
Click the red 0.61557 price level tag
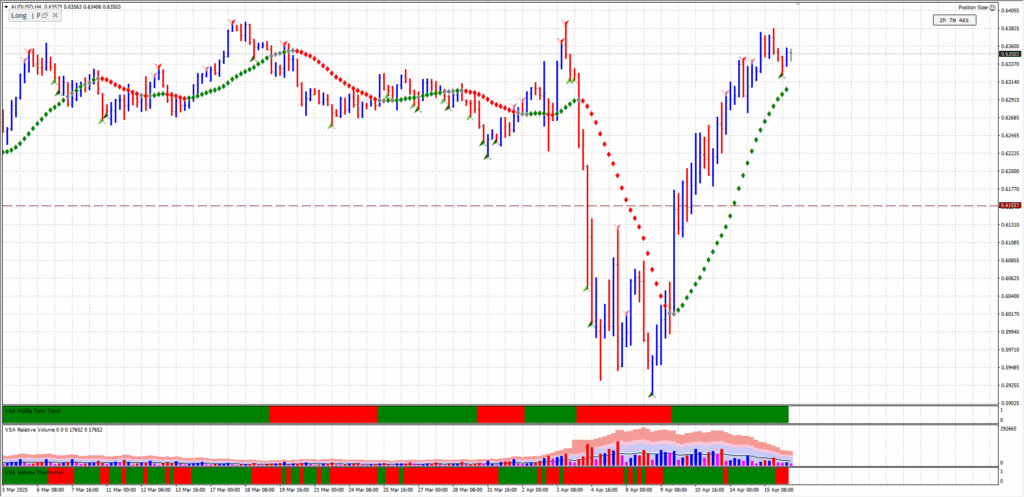click(x=1010, y=205)
